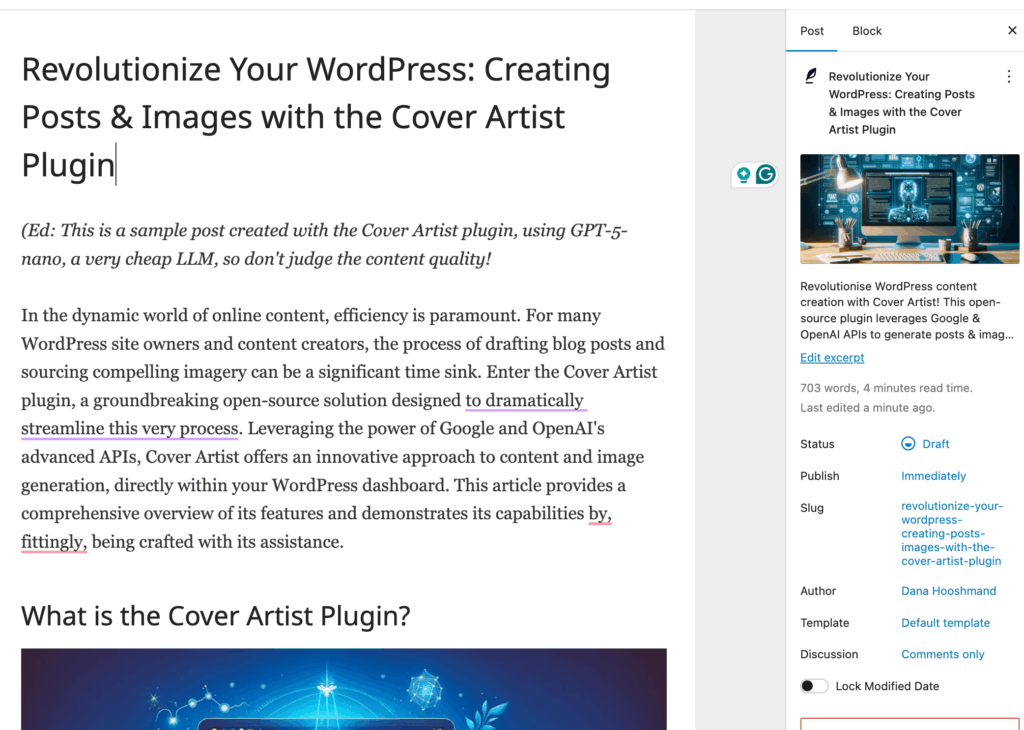This screenshot has height=730, width=1024.
Task: Toggle the Lock Modified Date switch
Action: coord(815,686)
